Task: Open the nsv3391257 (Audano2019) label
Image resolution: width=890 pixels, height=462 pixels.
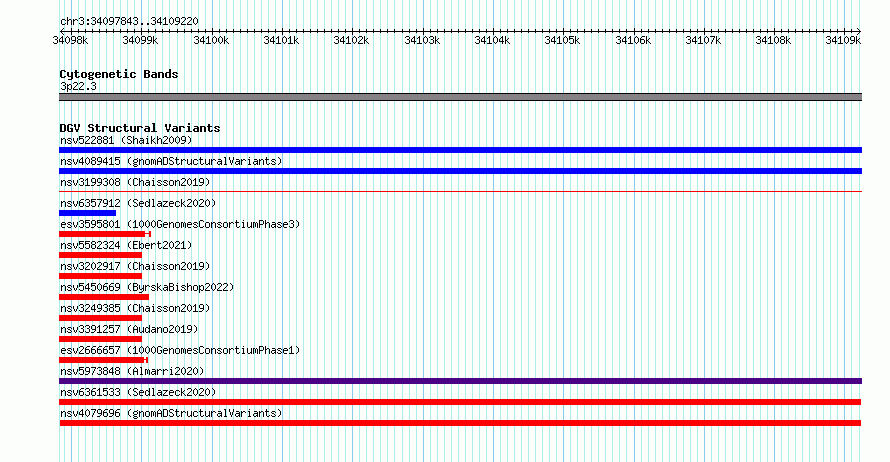Action: click(129, 329)
